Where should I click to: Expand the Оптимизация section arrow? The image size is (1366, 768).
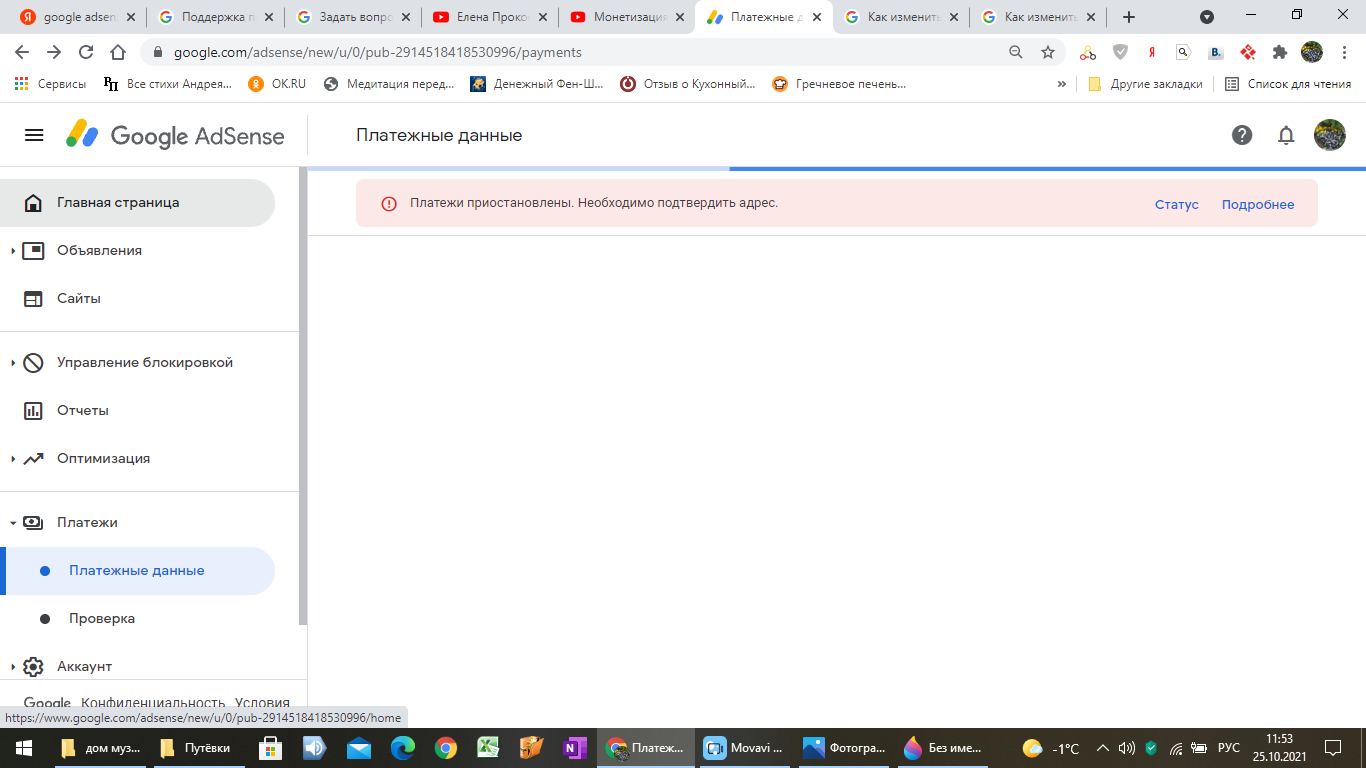pos(13,459)
